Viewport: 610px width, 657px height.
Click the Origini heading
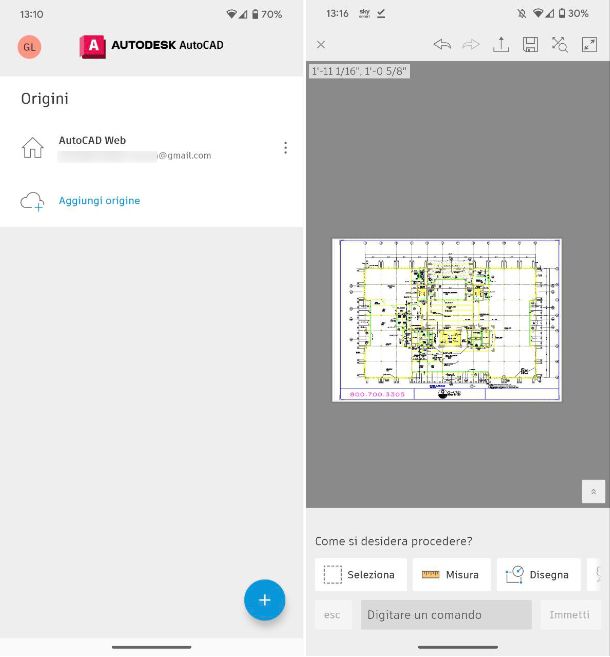(45, 99)
